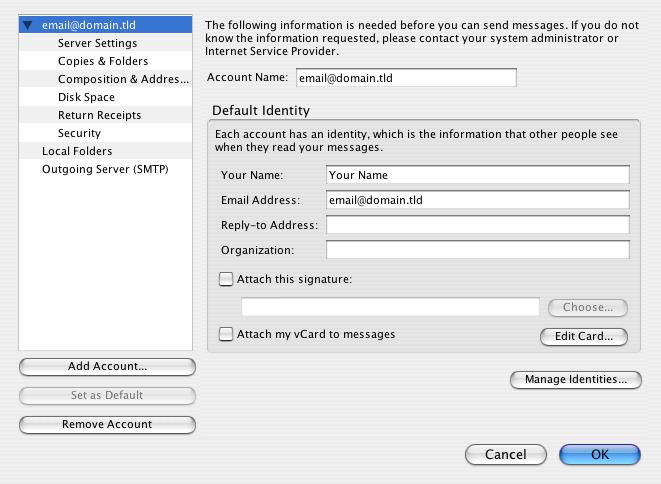Open Return Receipts settings
661x484 pixels.
tap(99, 115)
